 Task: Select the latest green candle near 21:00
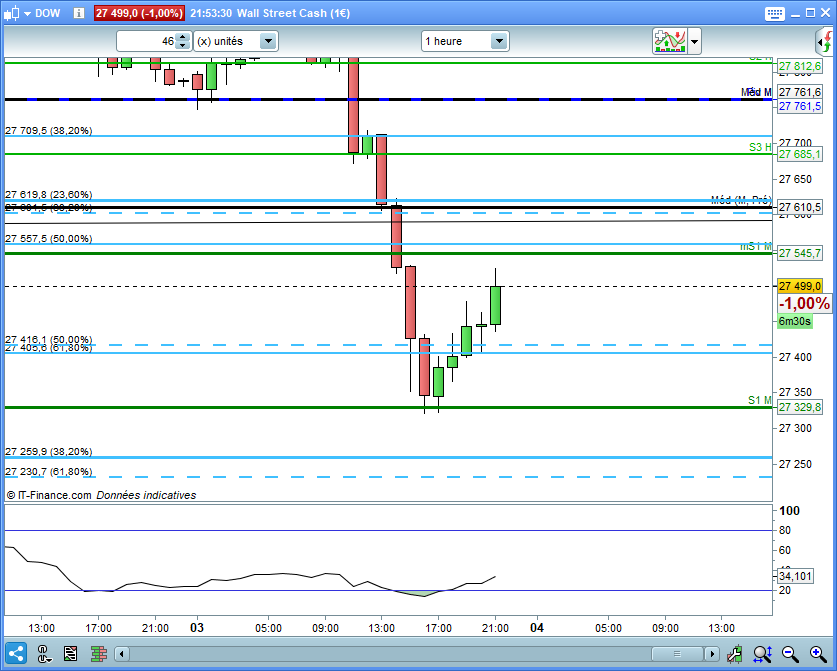coord(495,305)
